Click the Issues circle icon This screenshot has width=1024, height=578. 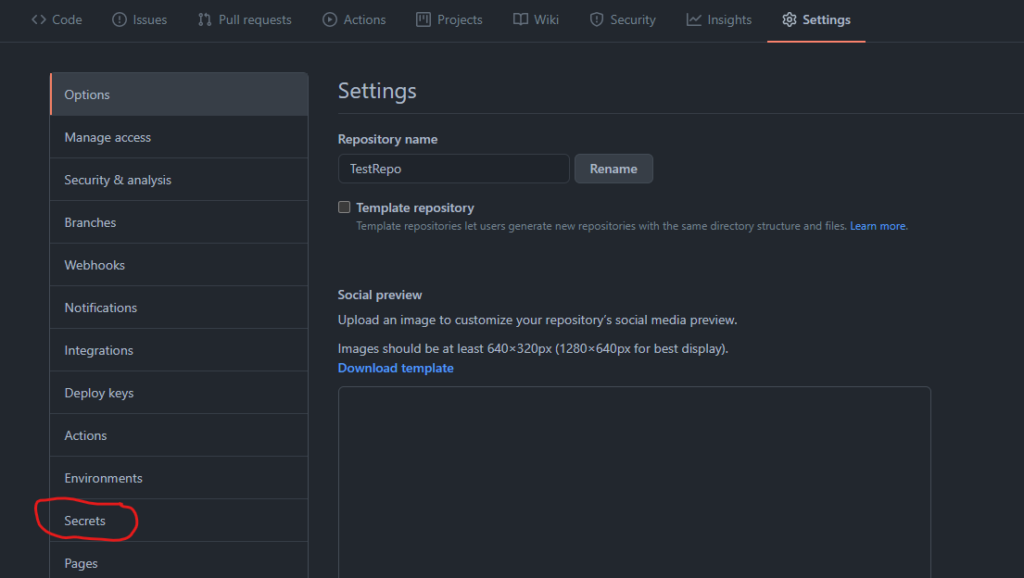[120, 20]
